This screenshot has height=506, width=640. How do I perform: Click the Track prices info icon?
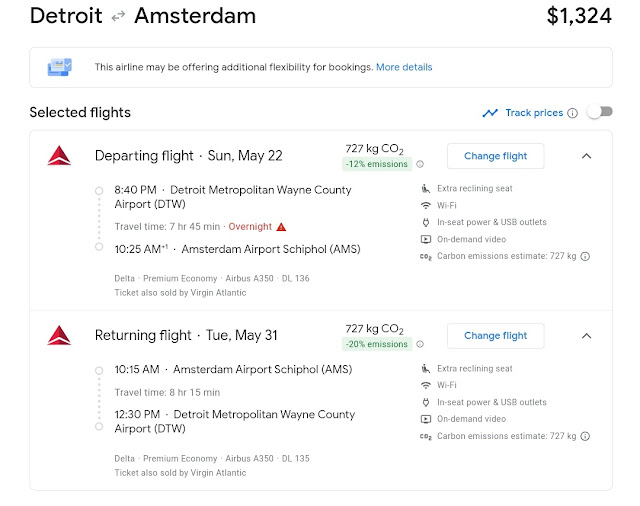(573, 113)
